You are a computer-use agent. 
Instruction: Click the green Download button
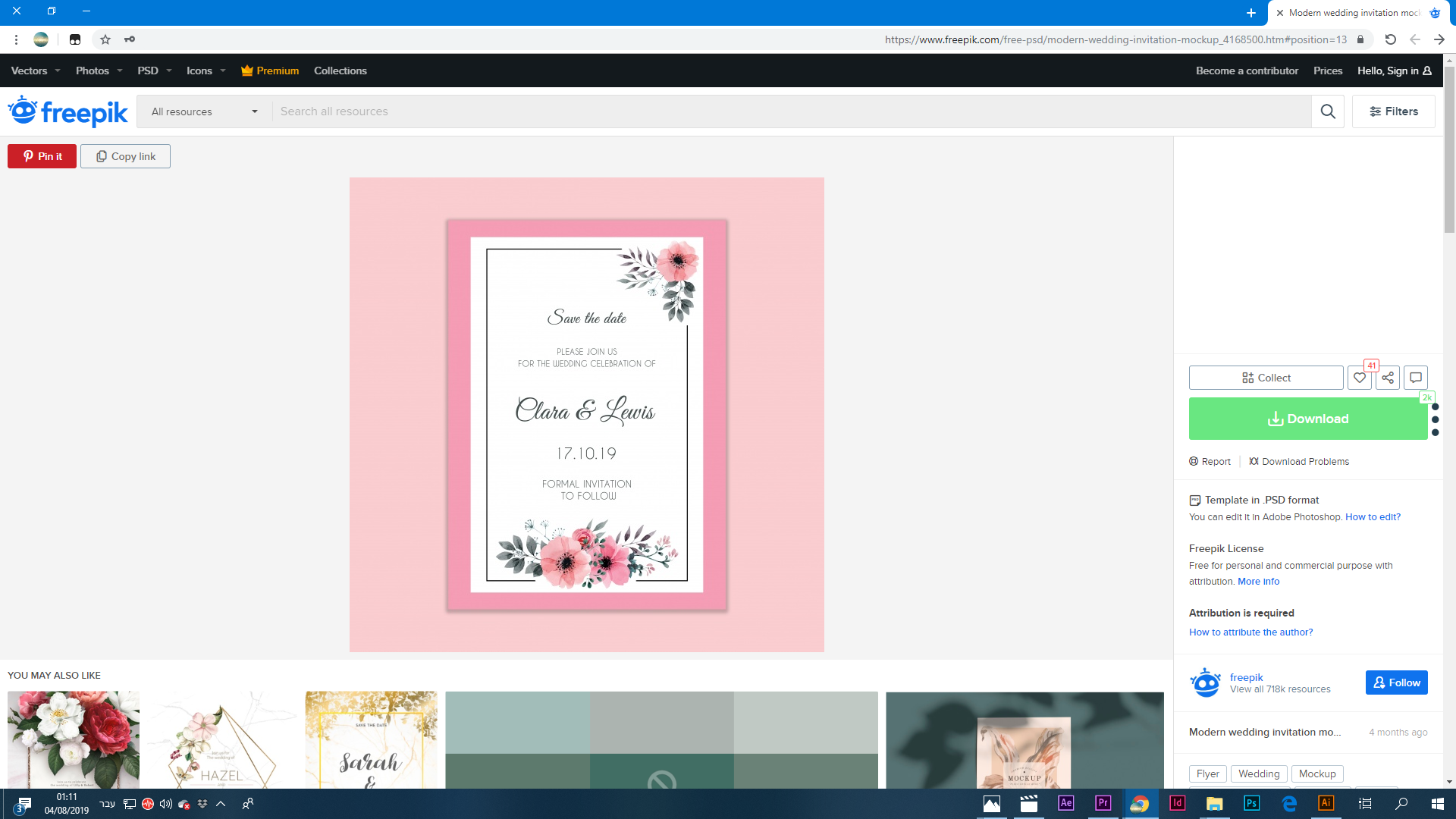tap(1307, 419)
